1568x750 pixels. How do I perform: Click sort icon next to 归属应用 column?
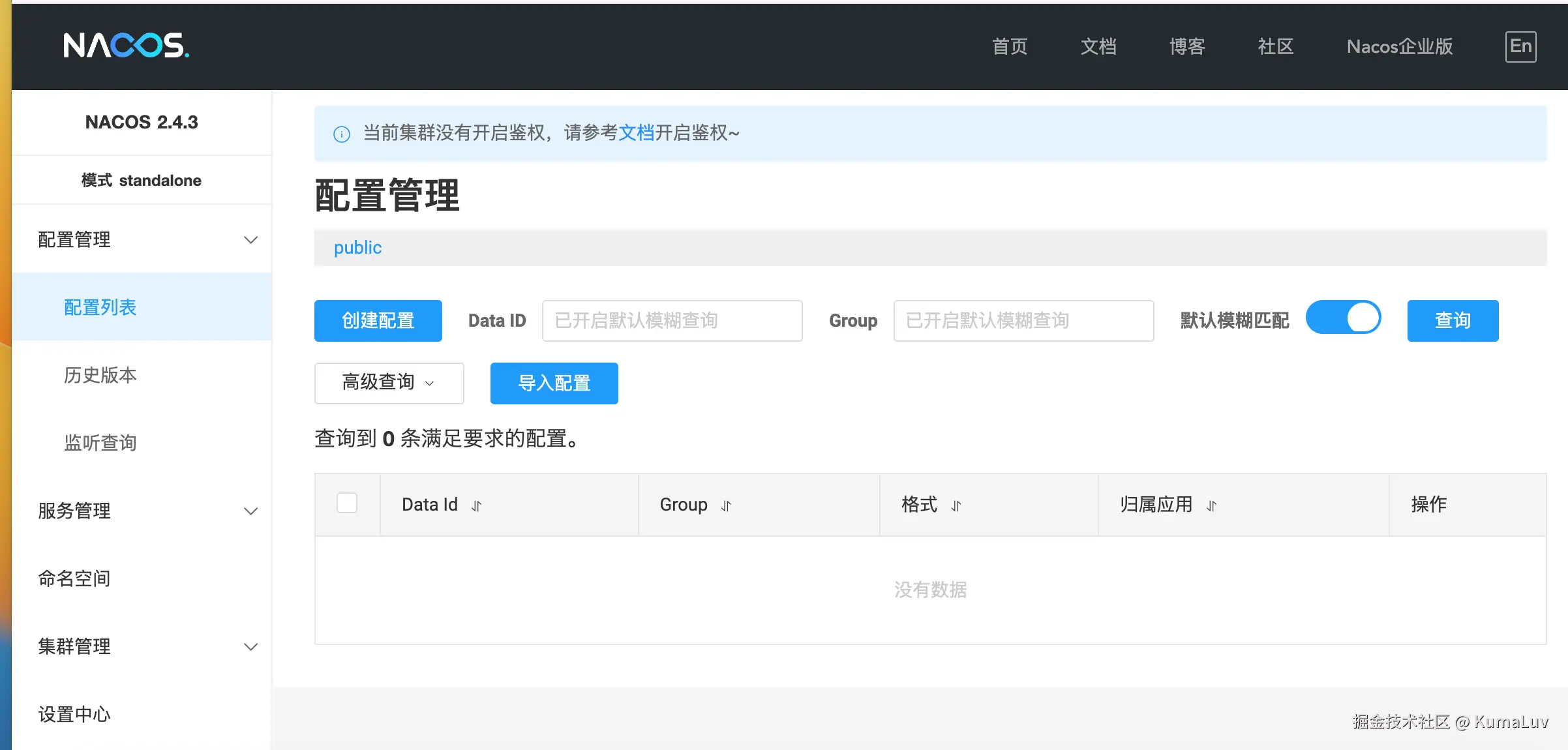coord(1211,505)
